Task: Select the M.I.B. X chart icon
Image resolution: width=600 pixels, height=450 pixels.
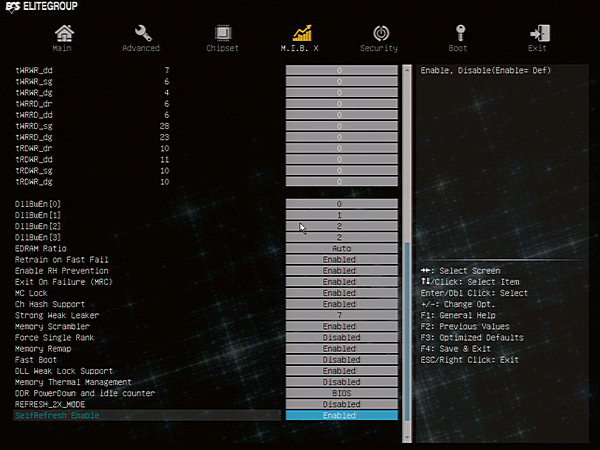Action: (x=302, y=33)
